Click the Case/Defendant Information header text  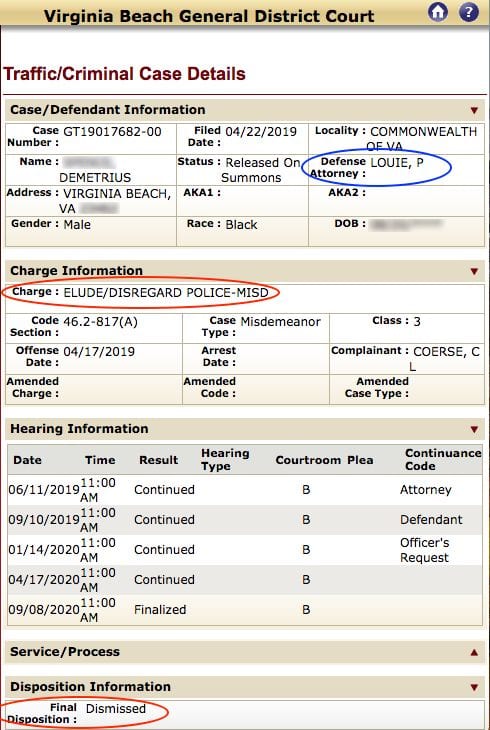108,110
